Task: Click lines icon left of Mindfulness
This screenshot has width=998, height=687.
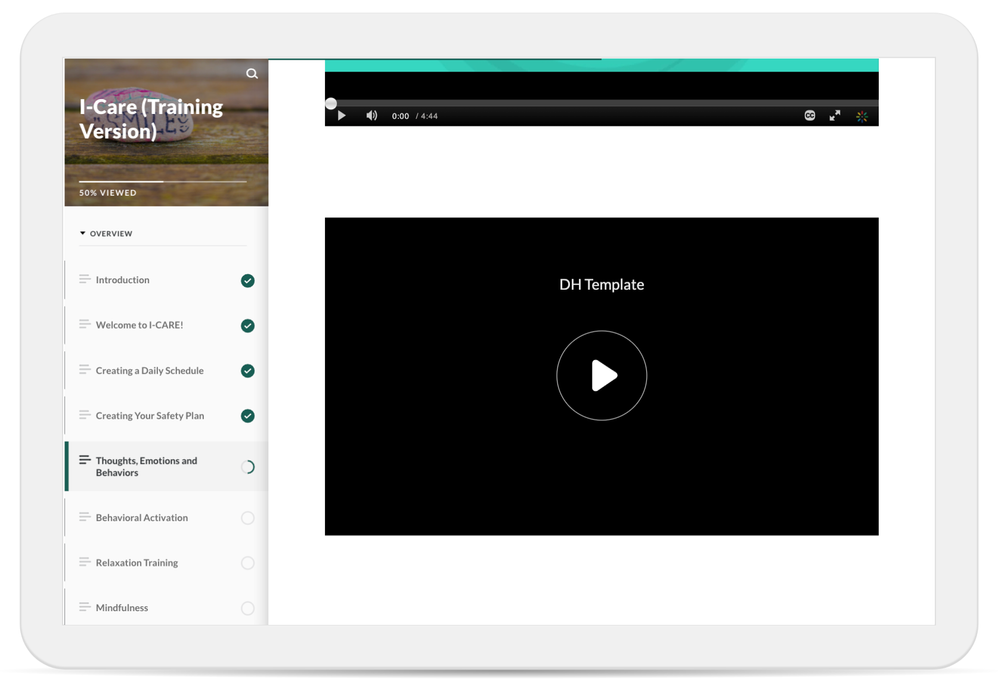Action: click(84, 607)
